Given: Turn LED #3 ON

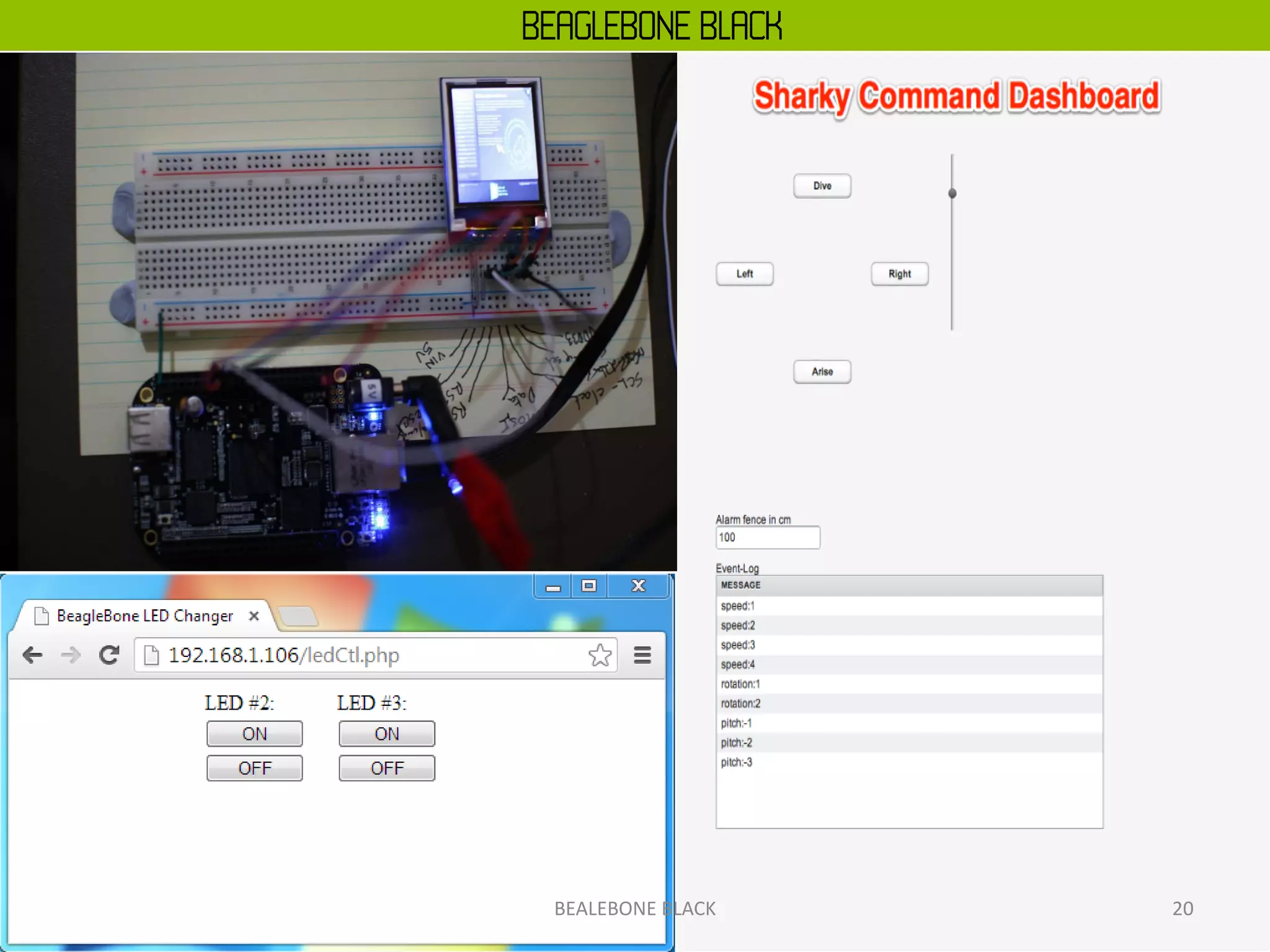Looking at the screenshot, I should click(x=387, y=734).
